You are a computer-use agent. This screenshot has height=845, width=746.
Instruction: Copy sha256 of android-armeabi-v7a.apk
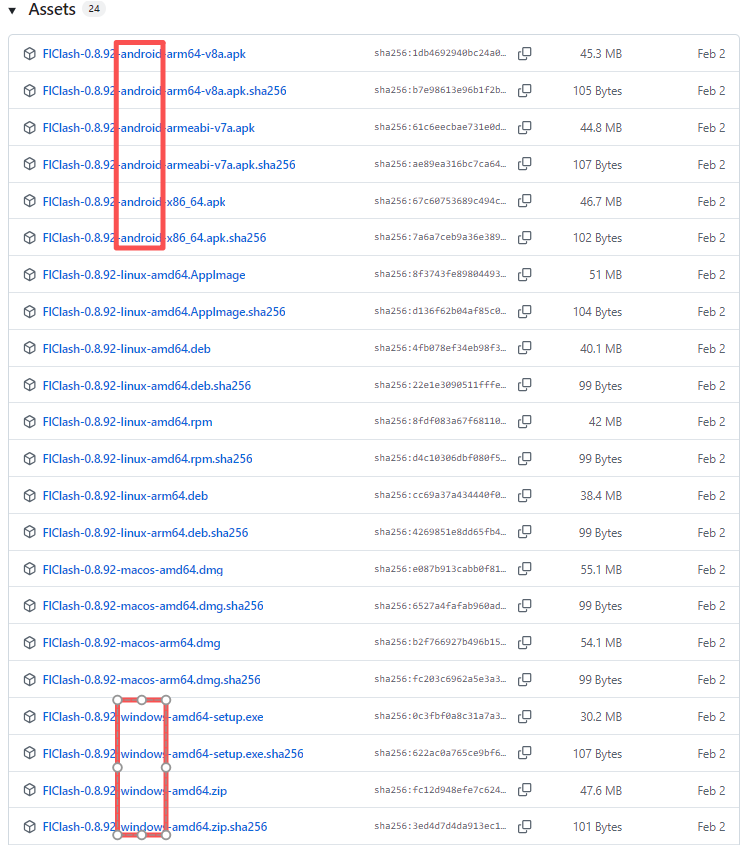coord(524,128)
